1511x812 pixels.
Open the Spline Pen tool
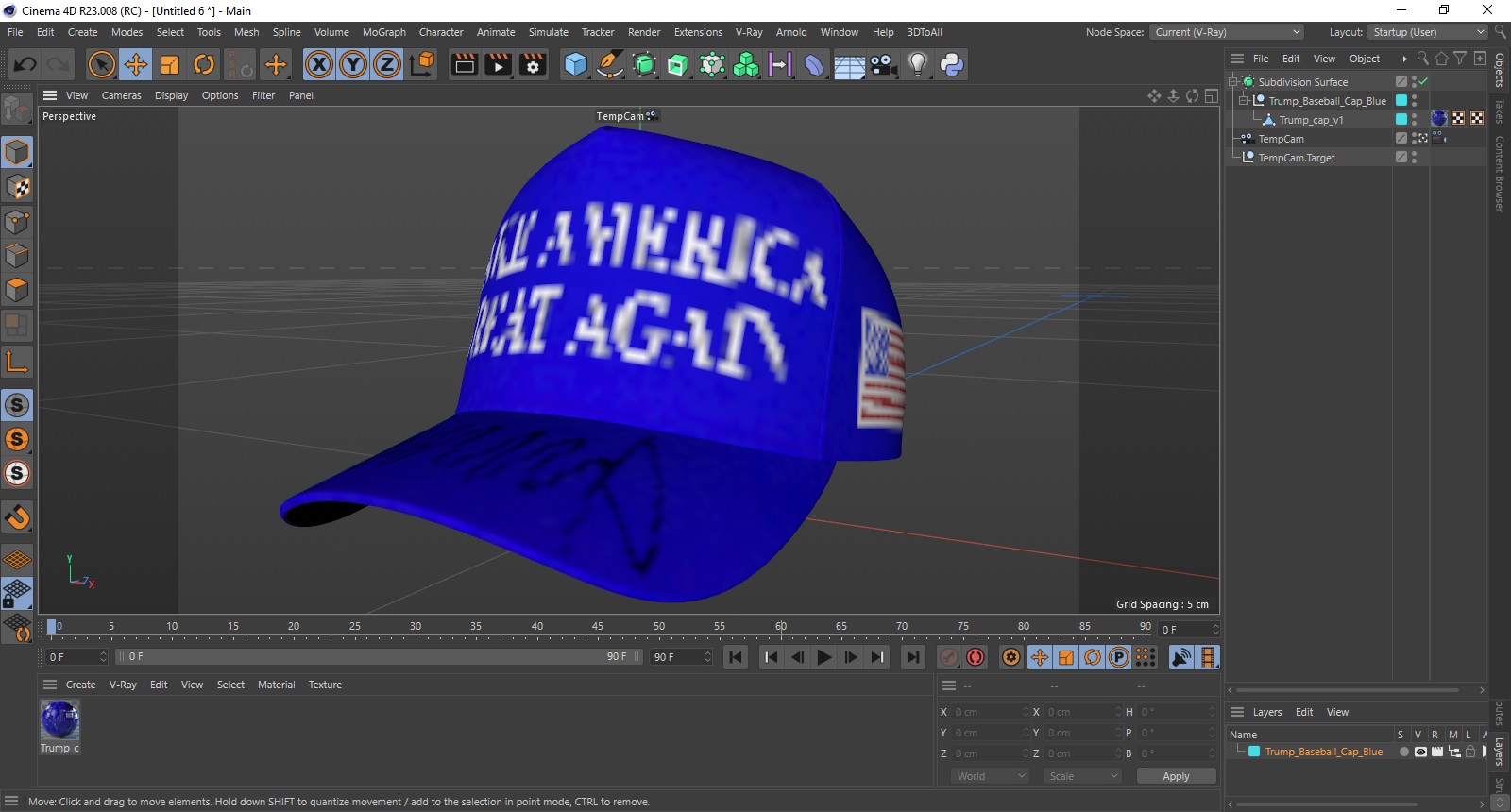[610, 64]
